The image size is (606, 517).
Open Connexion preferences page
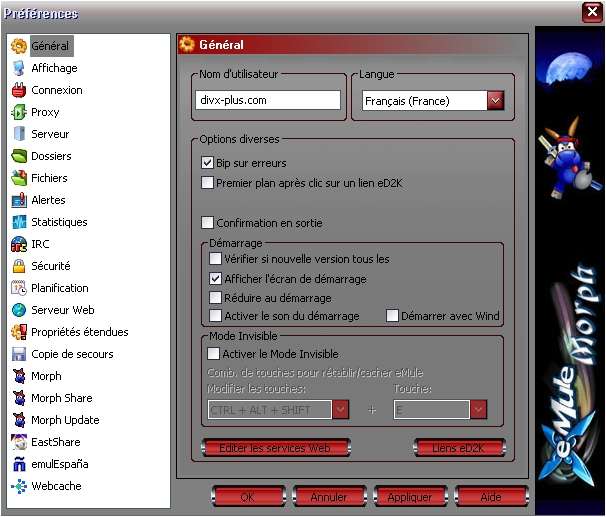coord(57,90)
